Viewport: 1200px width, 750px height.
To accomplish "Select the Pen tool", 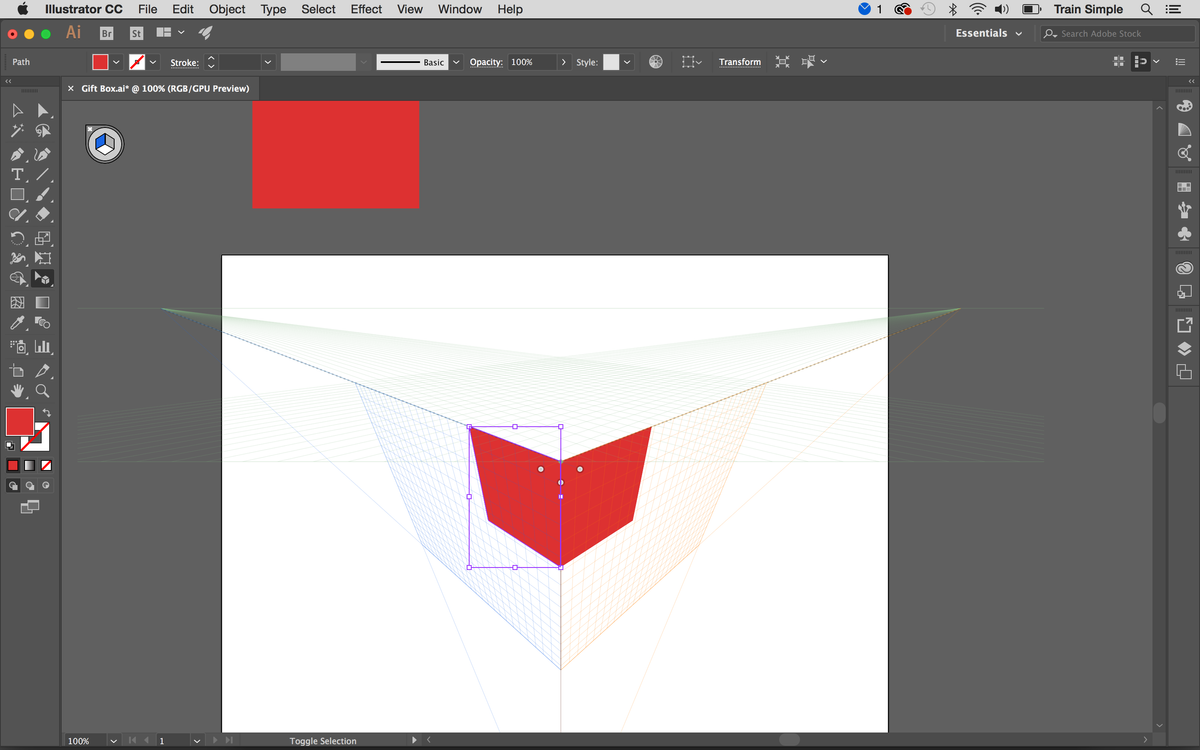I will point(16,153).
